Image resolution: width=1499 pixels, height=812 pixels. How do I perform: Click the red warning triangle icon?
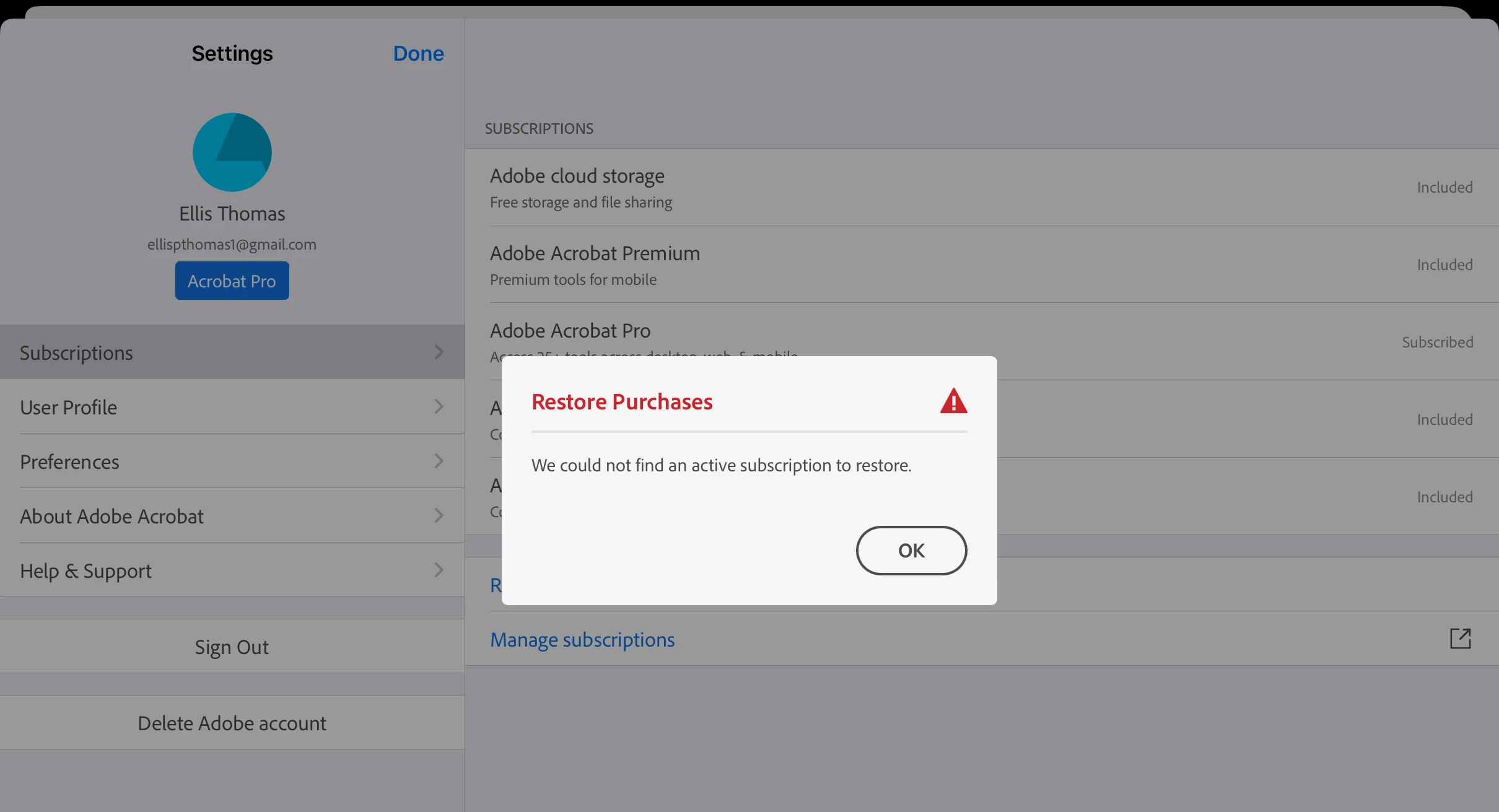tap(953, 401)
